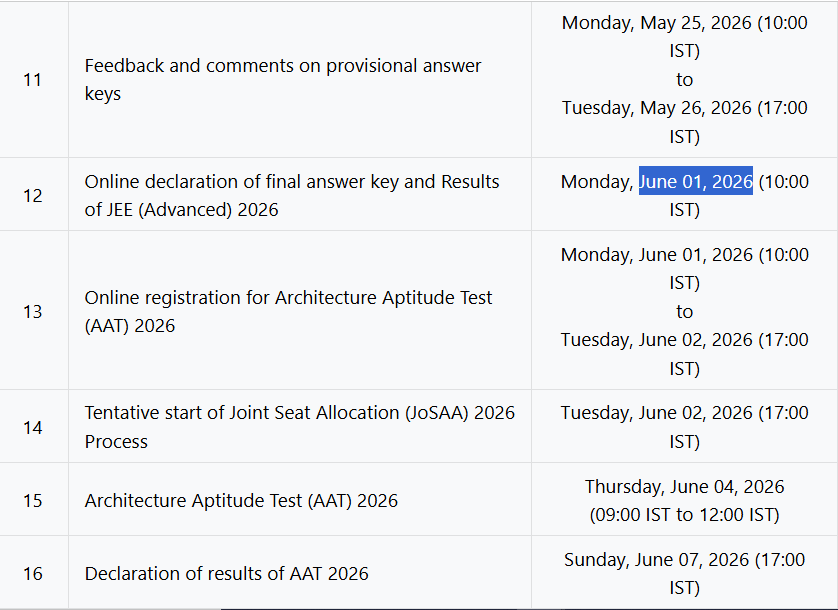Viewport: 838px width, 610px height.
Task: Click 'Online registration for Architecture Aptitude Test' text
Action: click(288, 298)
